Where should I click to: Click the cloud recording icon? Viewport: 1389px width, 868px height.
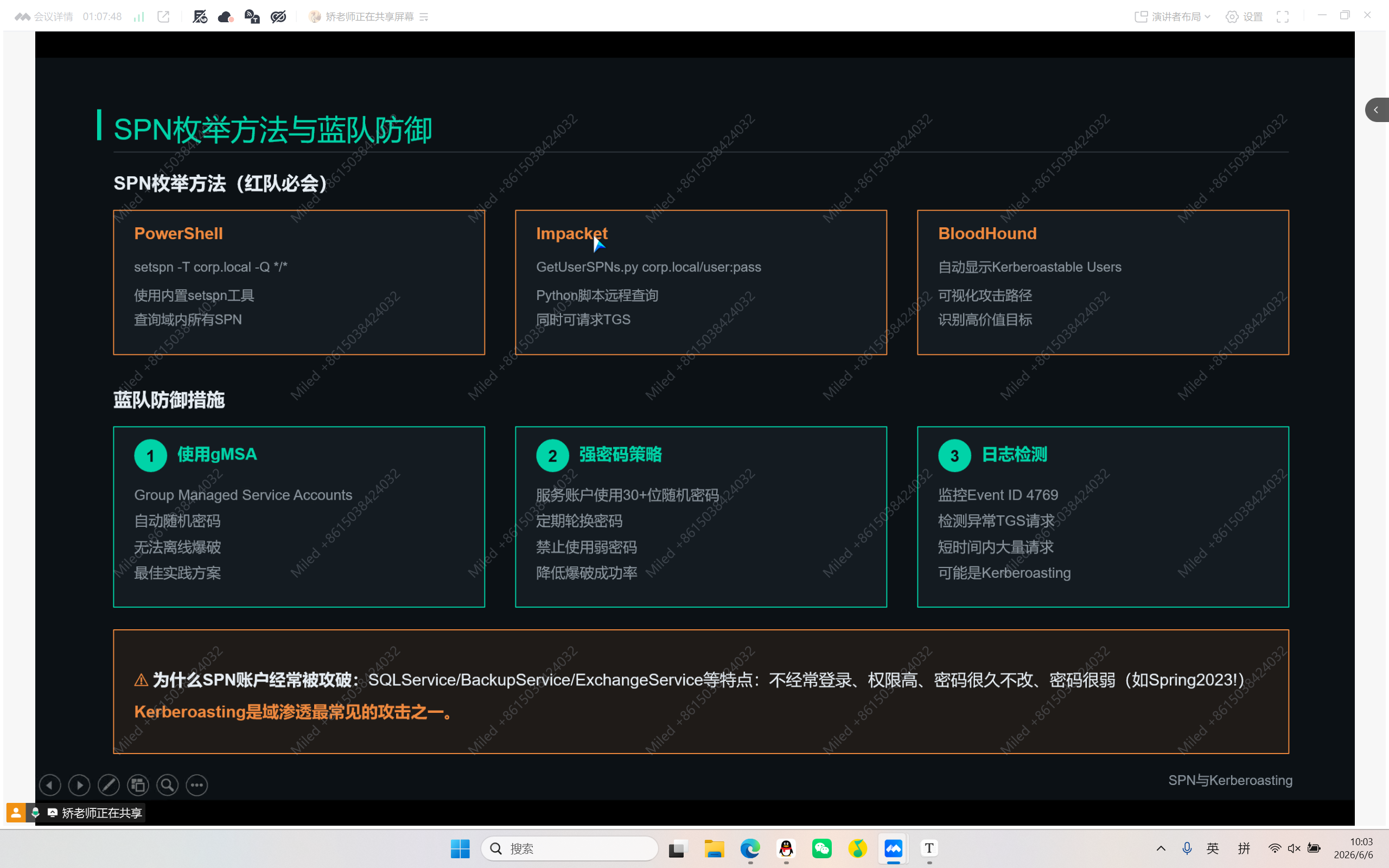pyautogui.click(x=226, y=17)
